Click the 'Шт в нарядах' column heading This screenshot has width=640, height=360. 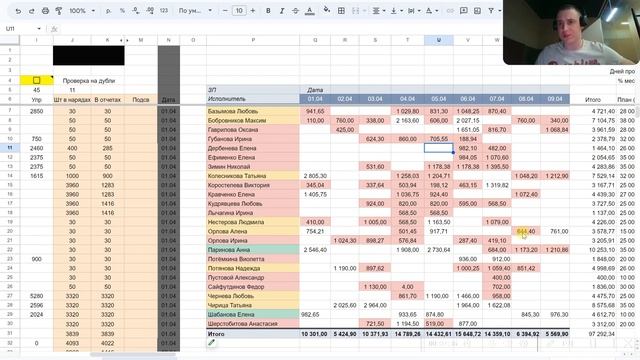click(72, 100)
